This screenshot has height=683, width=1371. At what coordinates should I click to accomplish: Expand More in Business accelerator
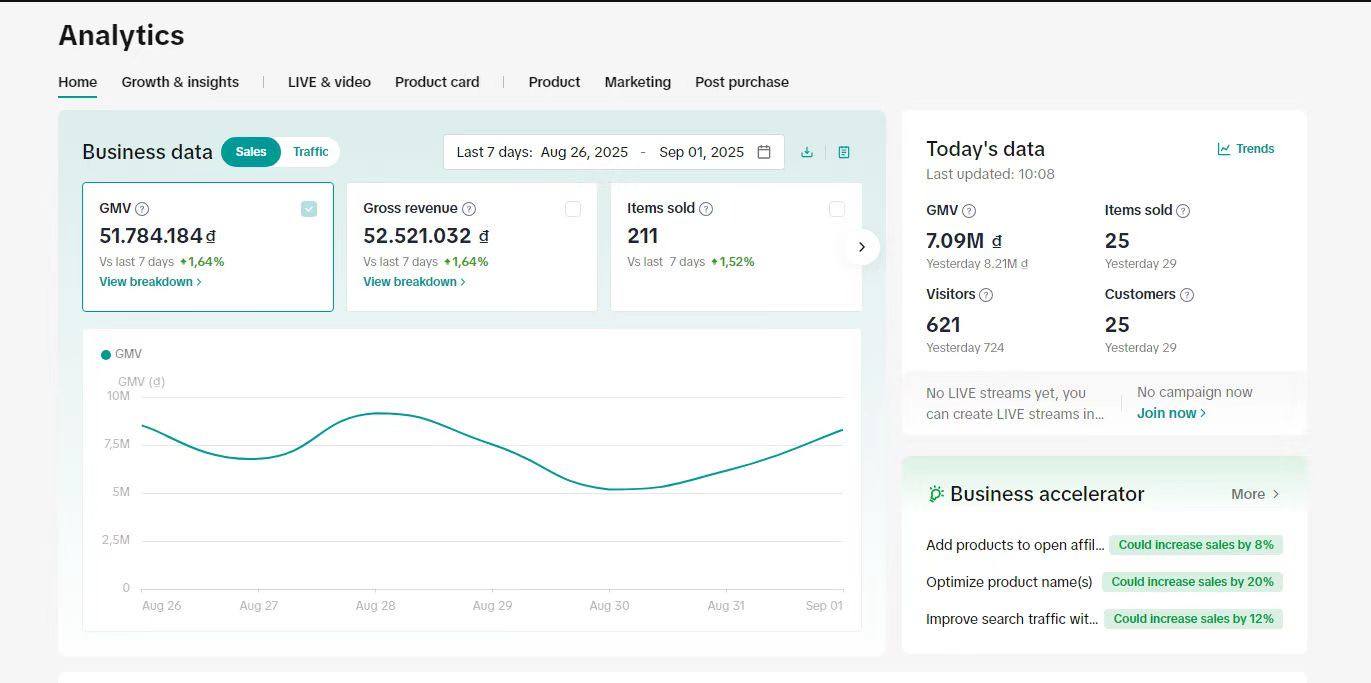(x=1255, y=494)
